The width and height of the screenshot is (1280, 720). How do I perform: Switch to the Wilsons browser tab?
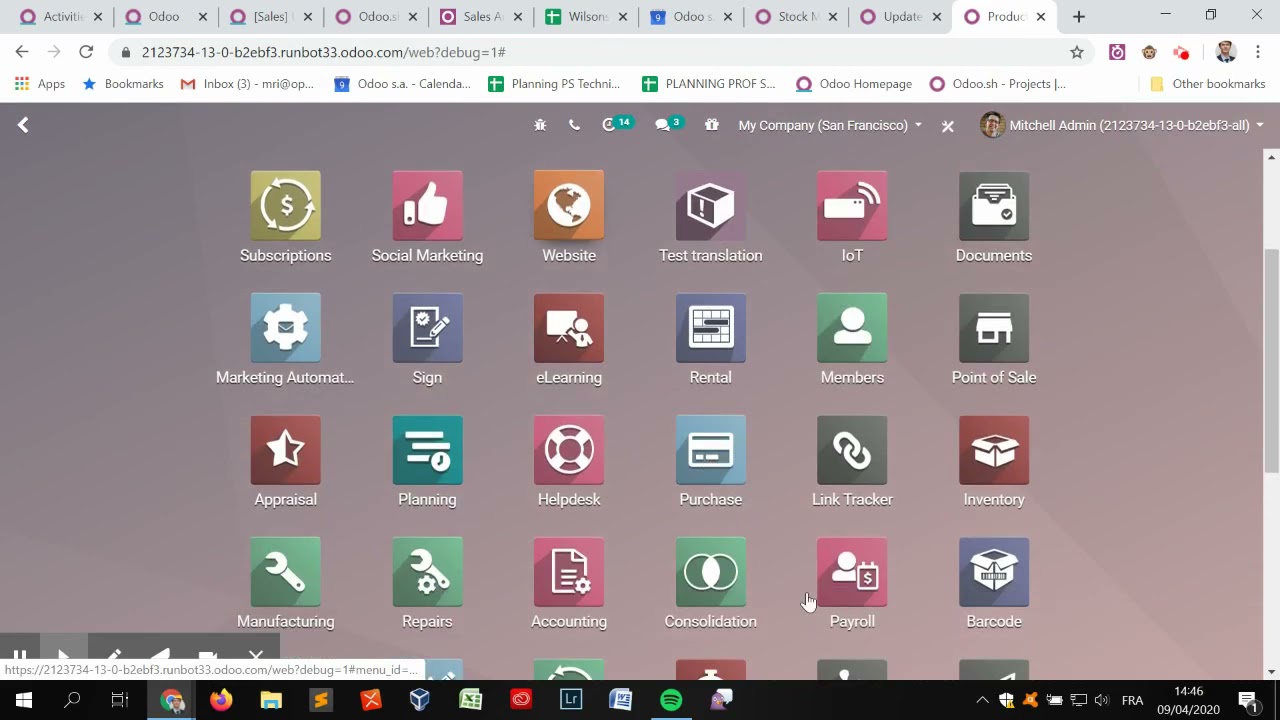(x=585, y=17)
